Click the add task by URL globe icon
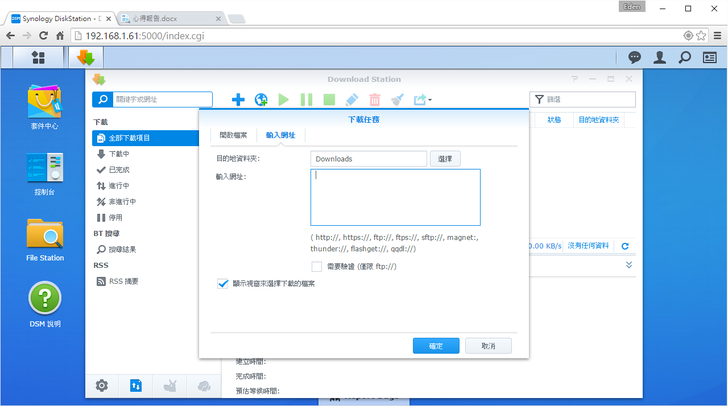The width and height of the screenshot is (728, 406). point(261,99)
